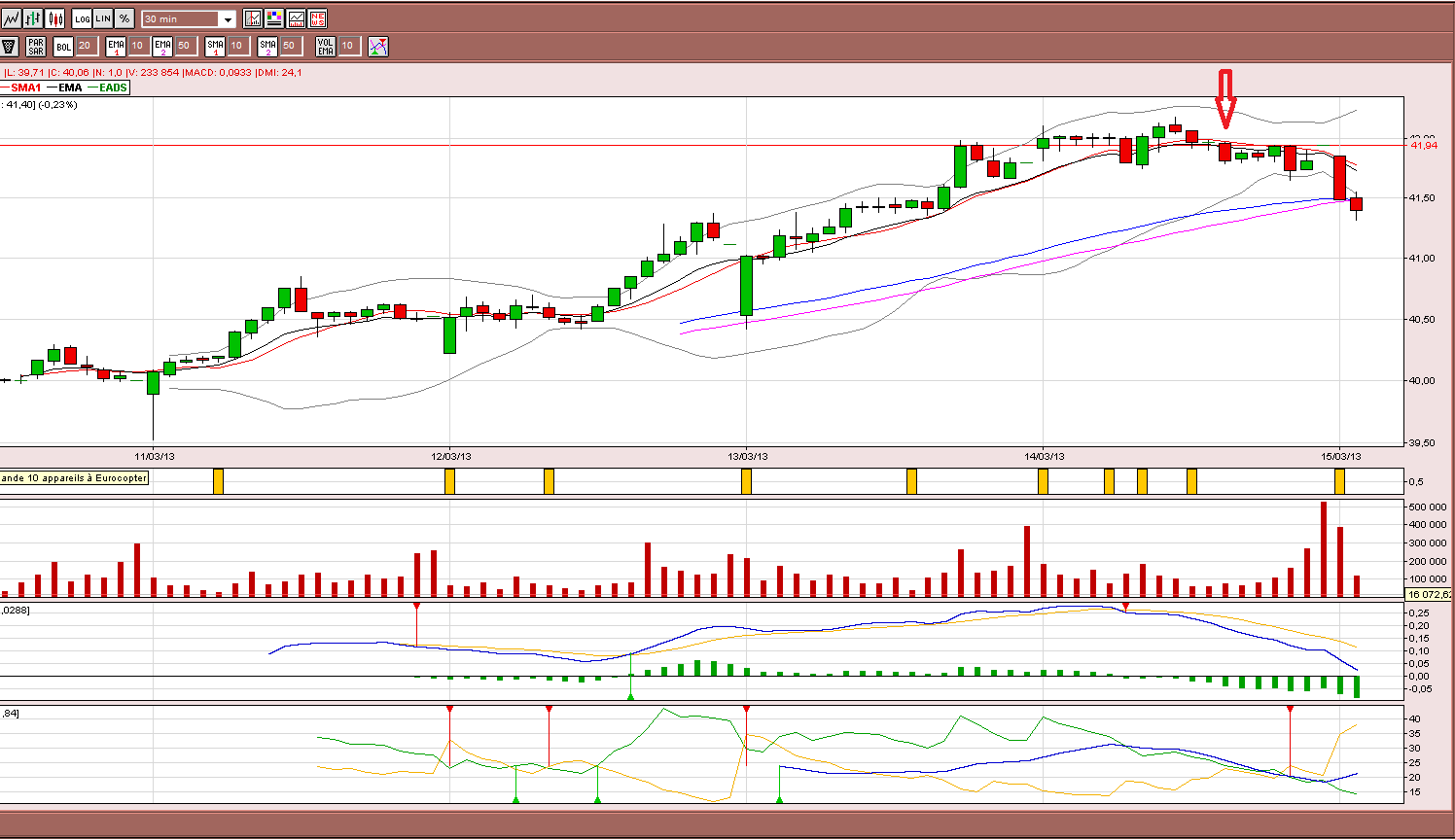1455x840 pixels.
Task: Click the news tooltip mentioning Eurocopter
Action: [74, 477]
